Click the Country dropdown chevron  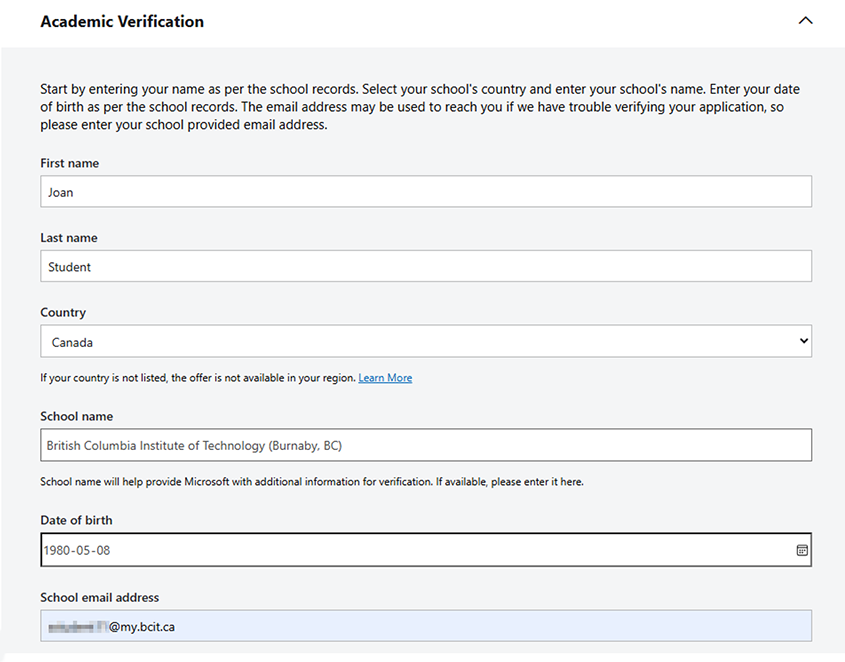click(x=803, y=340)
